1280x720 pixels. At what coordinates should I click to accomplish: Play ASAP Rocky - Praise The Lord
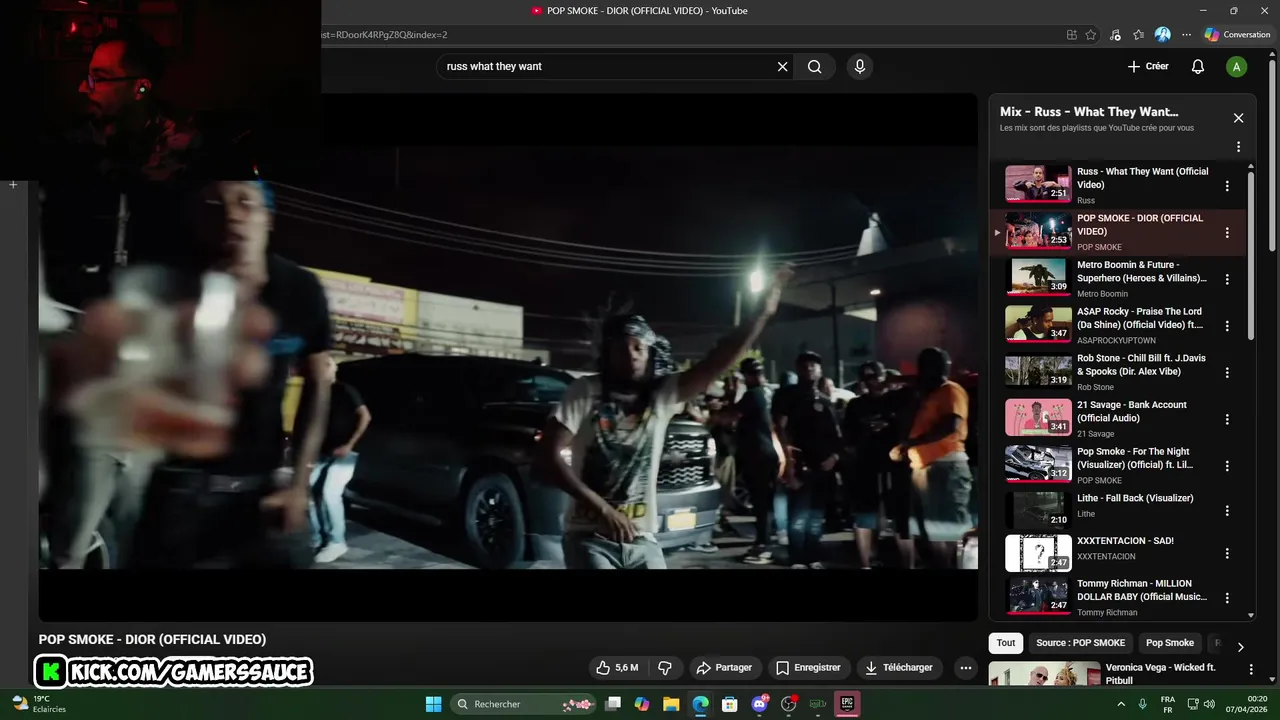(x=1037, y=324)
